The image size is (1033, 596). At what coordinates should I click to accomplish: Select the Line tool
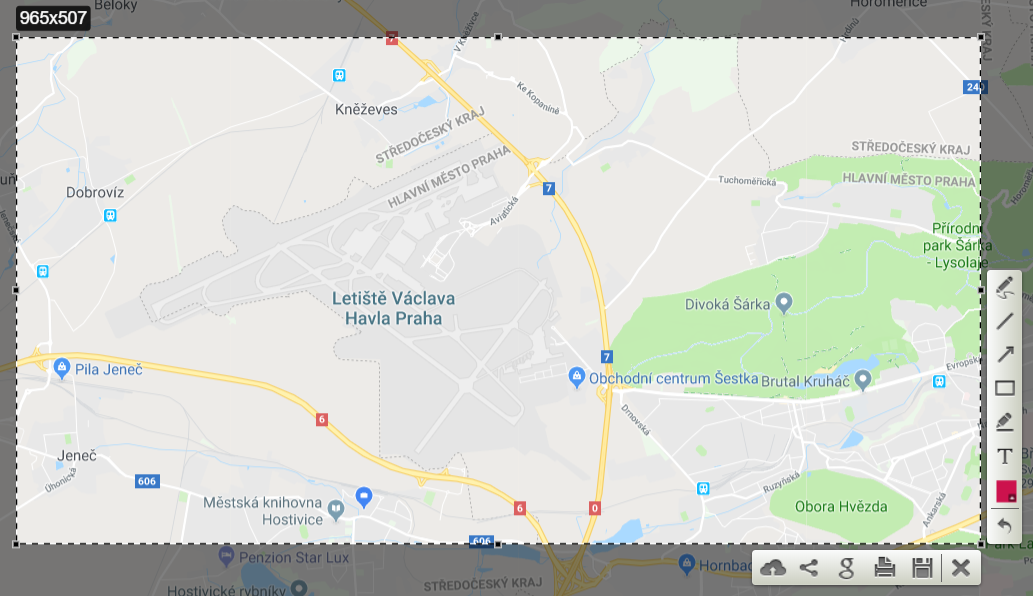[x=1004, y=321]
